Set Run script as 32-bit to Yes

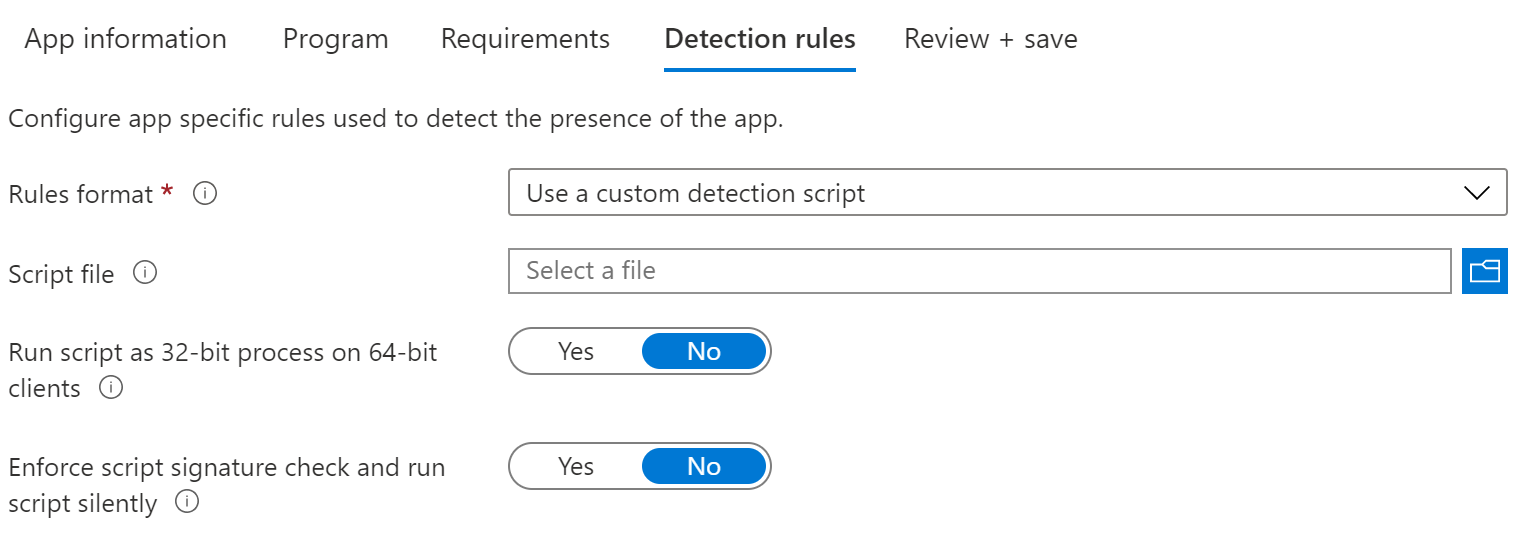576,352
